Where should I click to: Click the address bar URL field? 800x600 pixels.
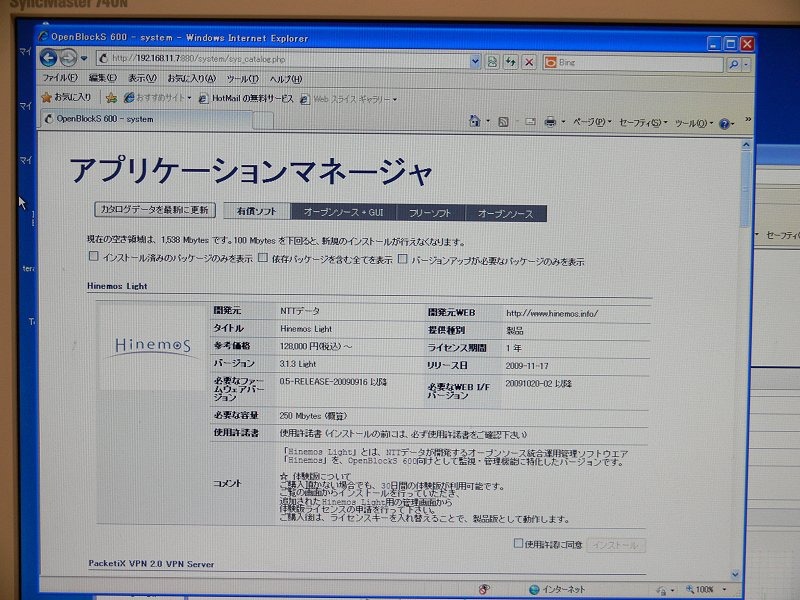click(x=282, y=60)
